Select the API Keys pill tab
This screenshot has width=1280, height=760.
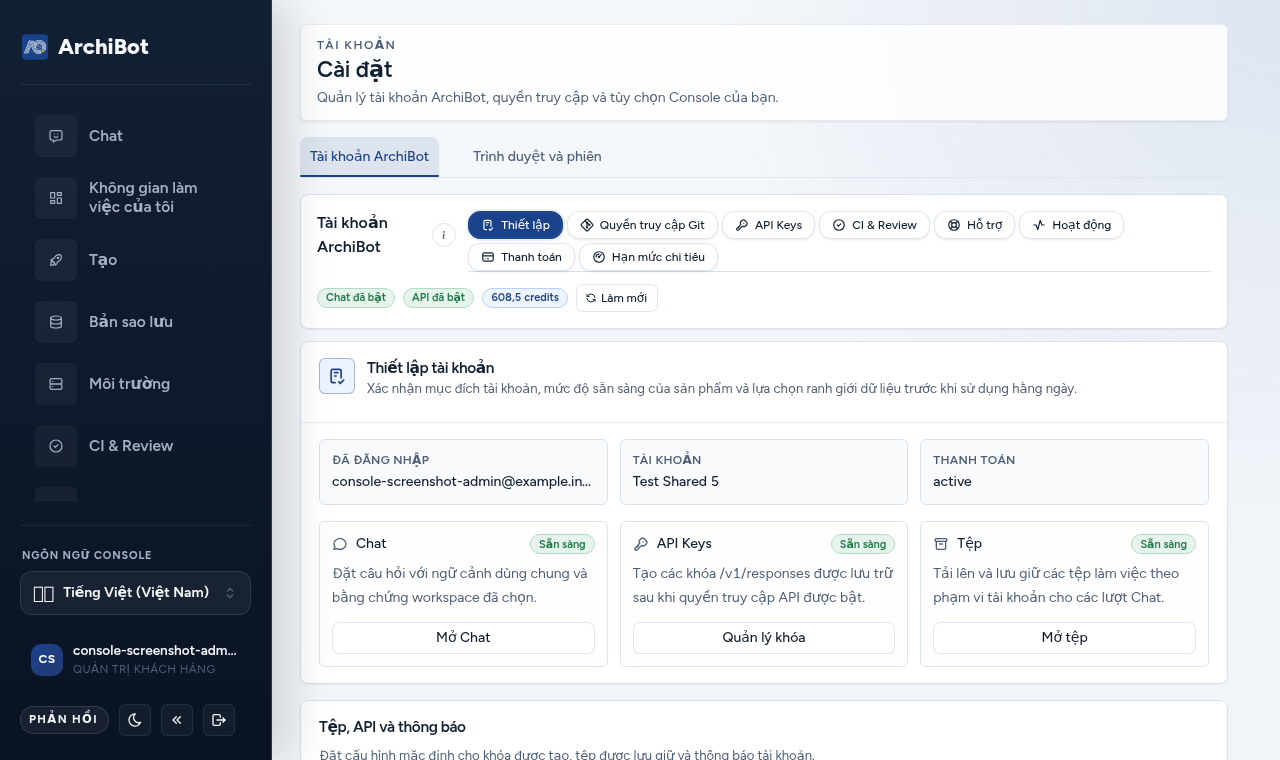768,225
